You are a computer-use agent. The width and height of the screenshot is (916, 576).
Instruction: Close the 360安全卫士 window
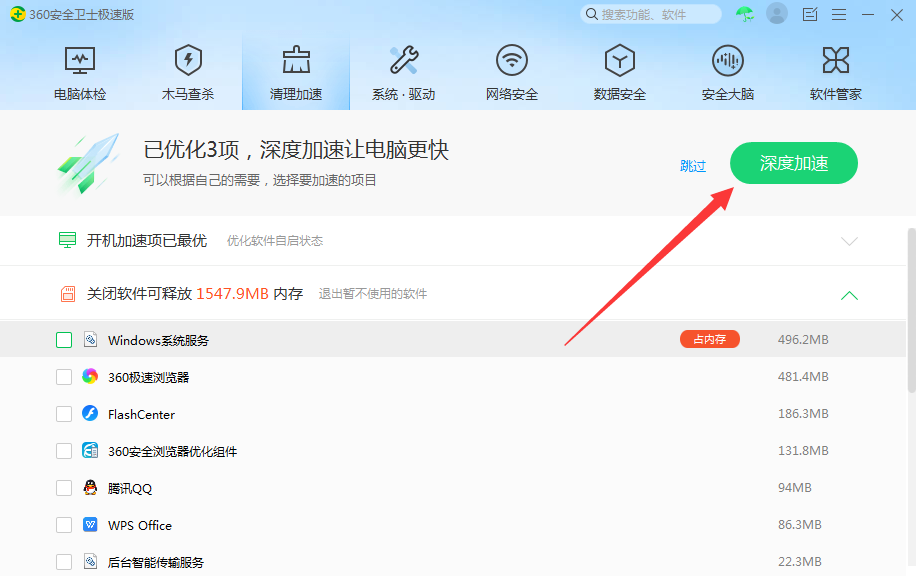click(897, 15)
